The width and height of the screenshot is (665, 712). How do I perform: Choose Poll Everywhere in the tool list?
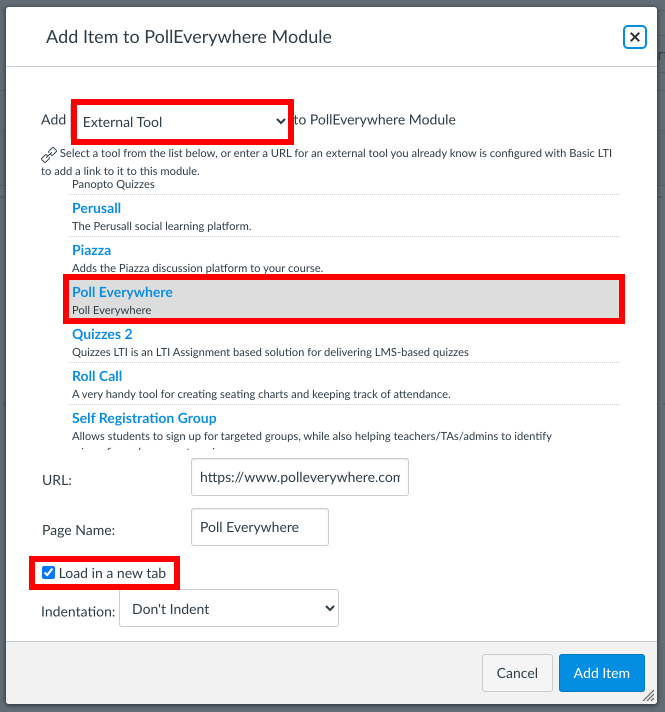pos(122,292)
